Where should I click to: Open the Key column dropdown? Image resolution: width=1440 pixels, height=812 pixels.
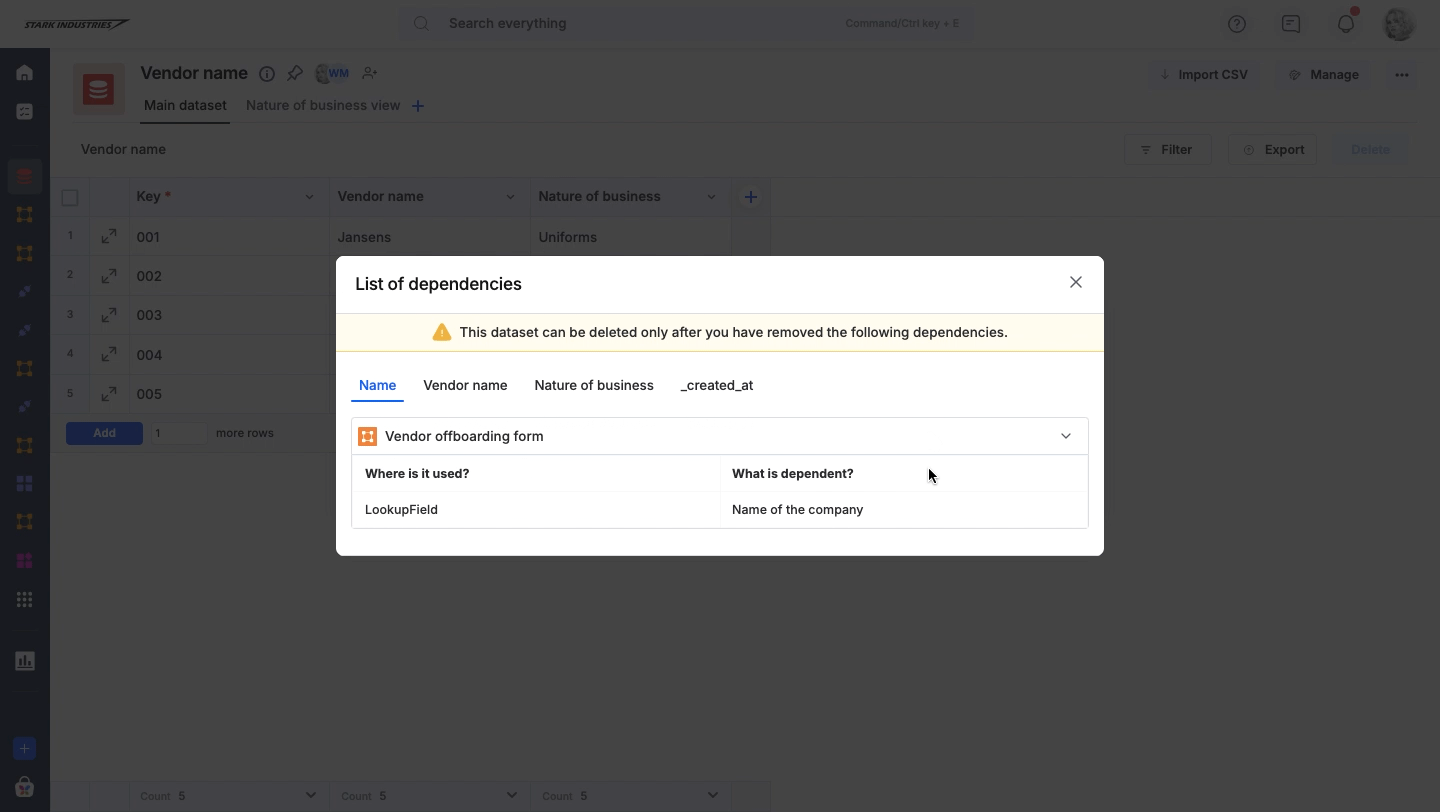[309, 197]
